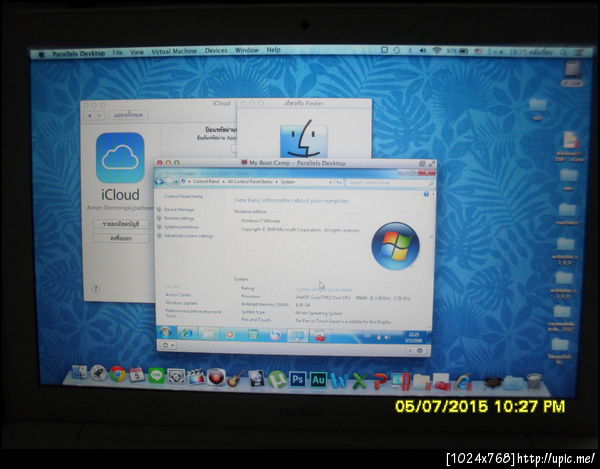
Task: Click Notification Center icon in menu bar
Action: [x=579, y=52]
